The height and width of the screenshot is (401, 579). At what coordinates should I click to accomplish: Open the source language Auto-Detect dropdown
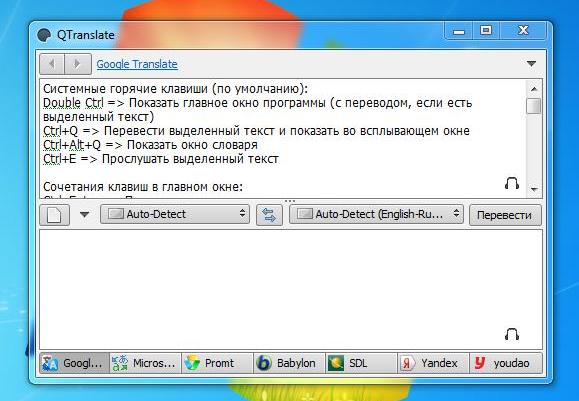(175, 214)
